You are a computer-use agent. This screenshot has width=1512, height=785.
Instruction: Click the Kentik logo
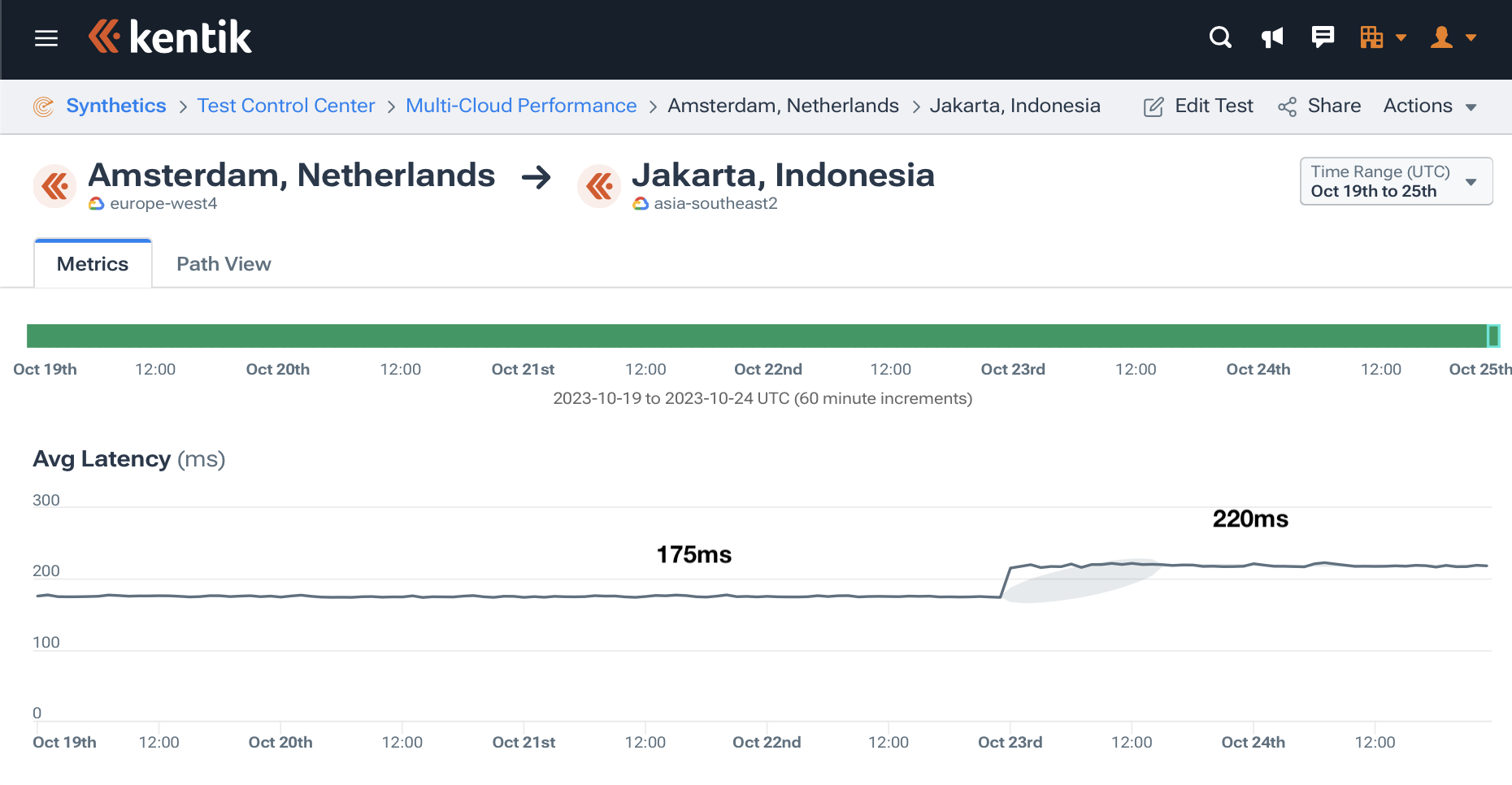170,37
